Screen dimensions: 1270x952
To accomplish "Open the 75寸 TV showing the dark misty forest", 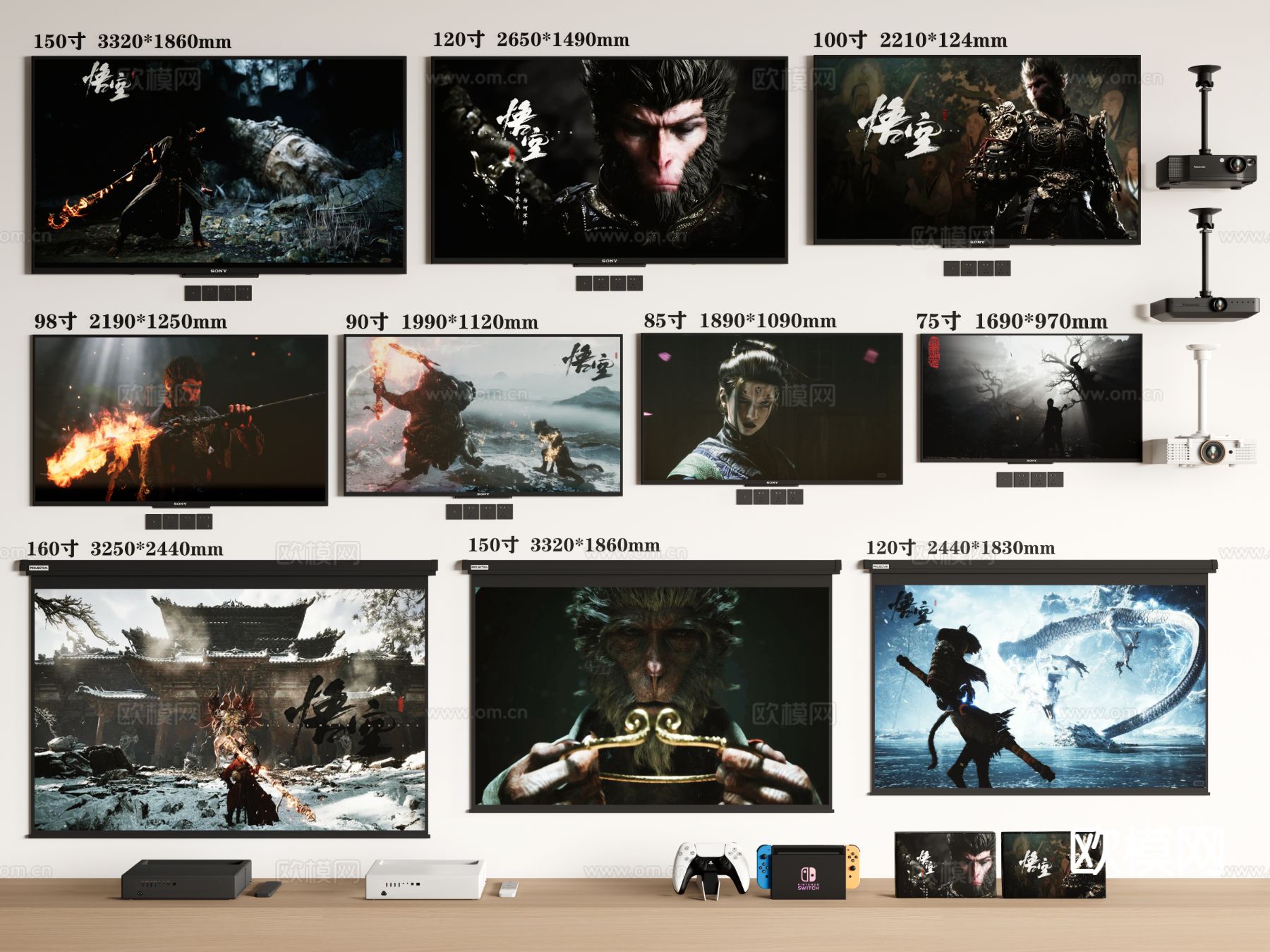I will pos(1030,398).
